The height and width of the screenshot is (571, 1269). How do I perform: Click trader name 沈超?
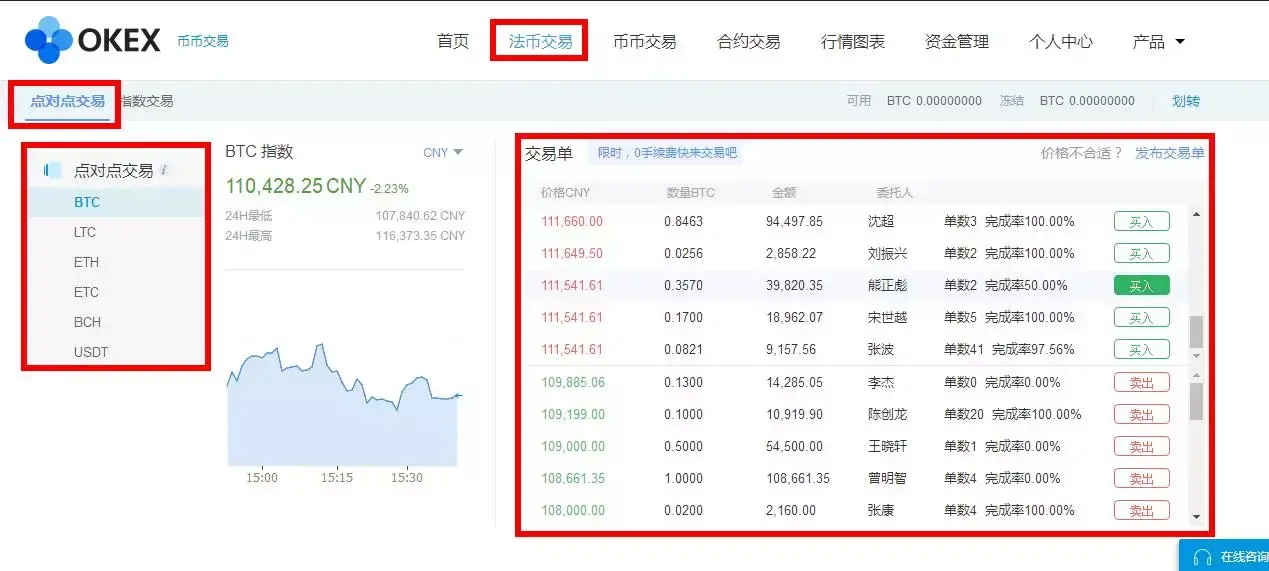click(x=881, y=222)
